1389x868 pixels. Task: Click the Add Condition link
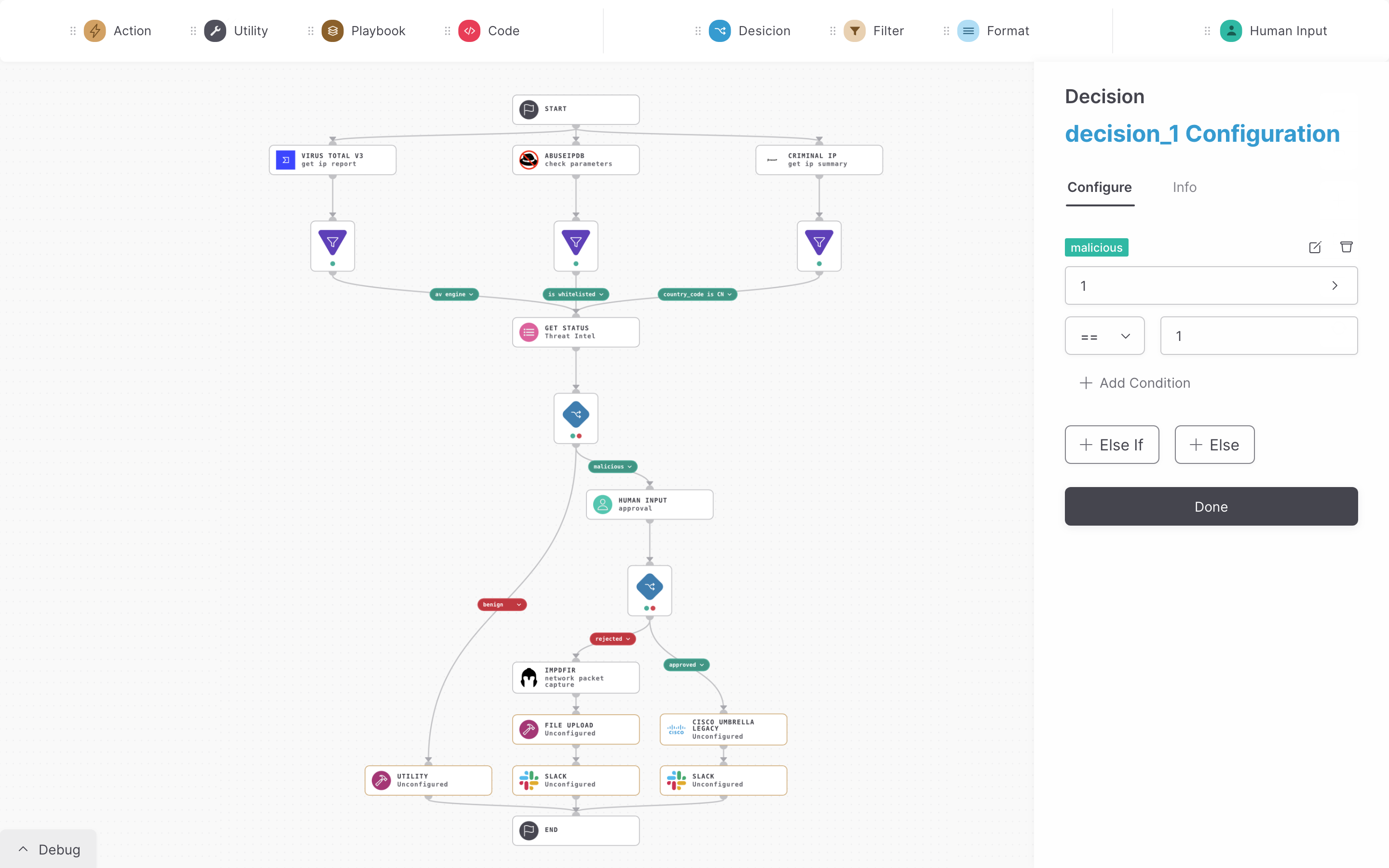(x=1135, y=383)
